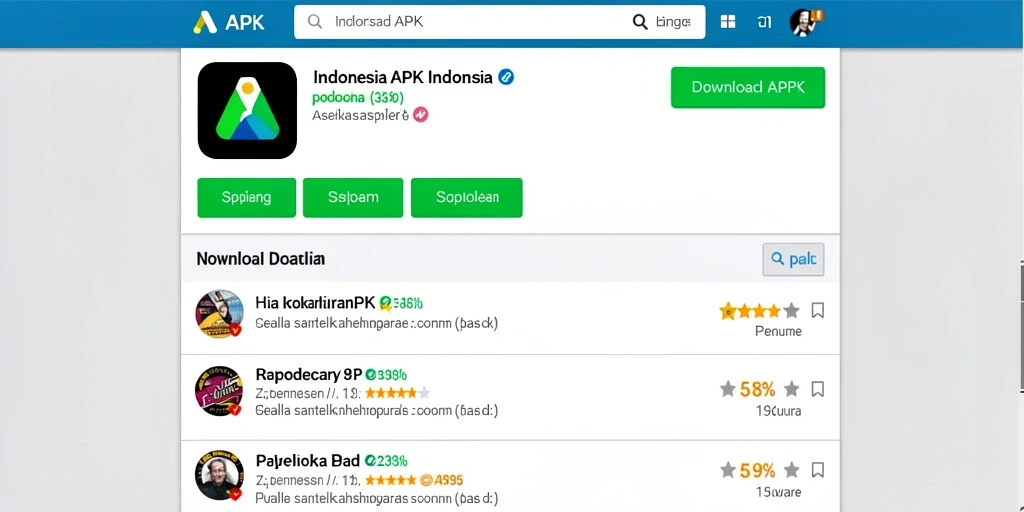This screenshot has width=1024, height=512.
Task: Open the Rapodecary 9P title link
Action: (308, 375)
